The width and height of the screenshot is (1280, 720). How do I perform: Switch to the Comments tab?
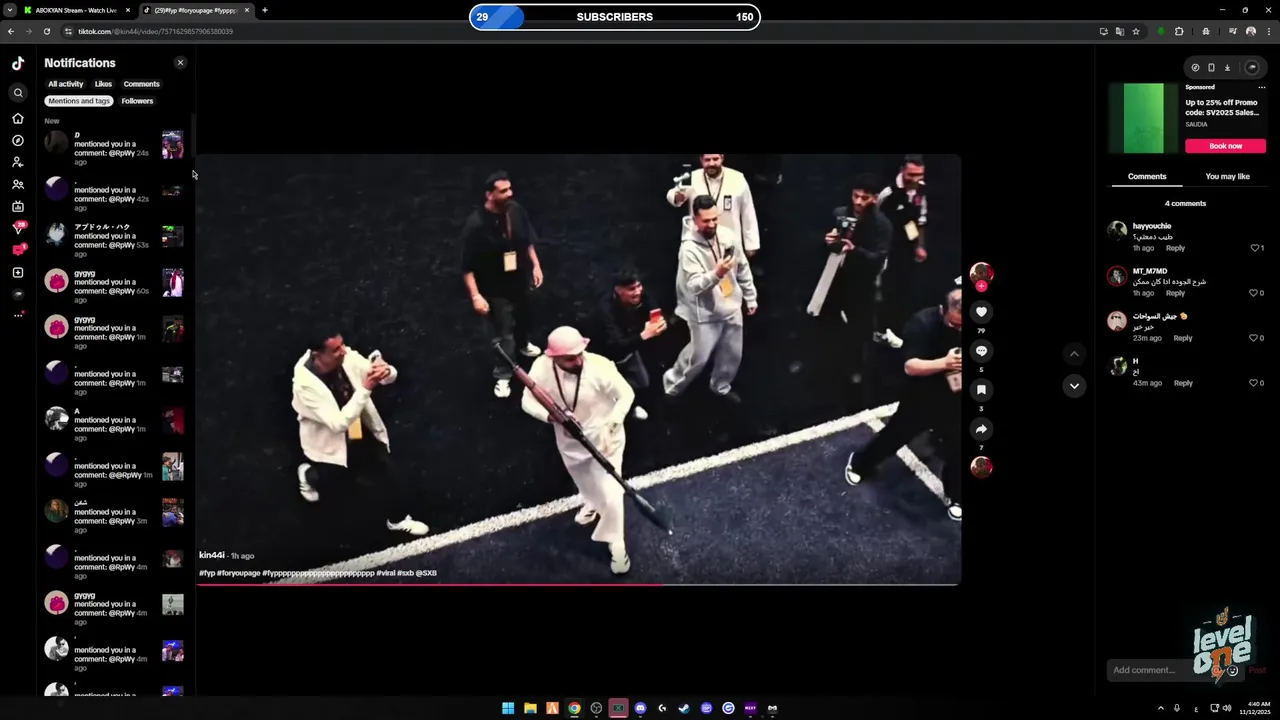pyautogui.click(x=1147, y=177)
